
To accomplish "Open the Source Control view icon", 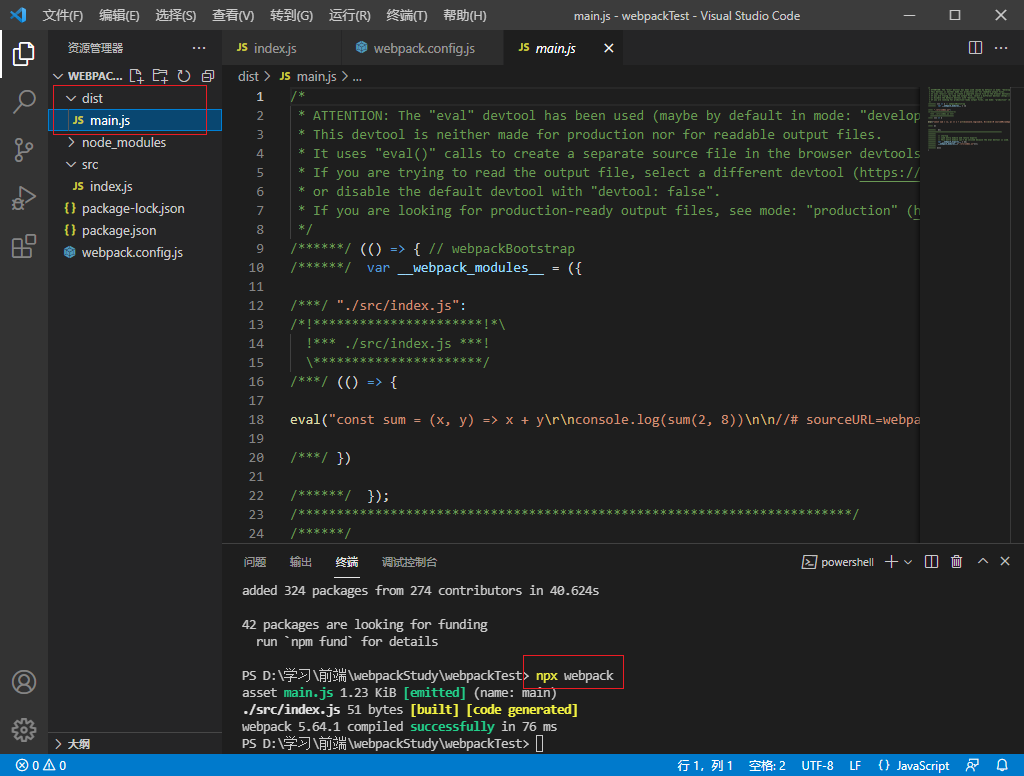I will coord(24,150).
